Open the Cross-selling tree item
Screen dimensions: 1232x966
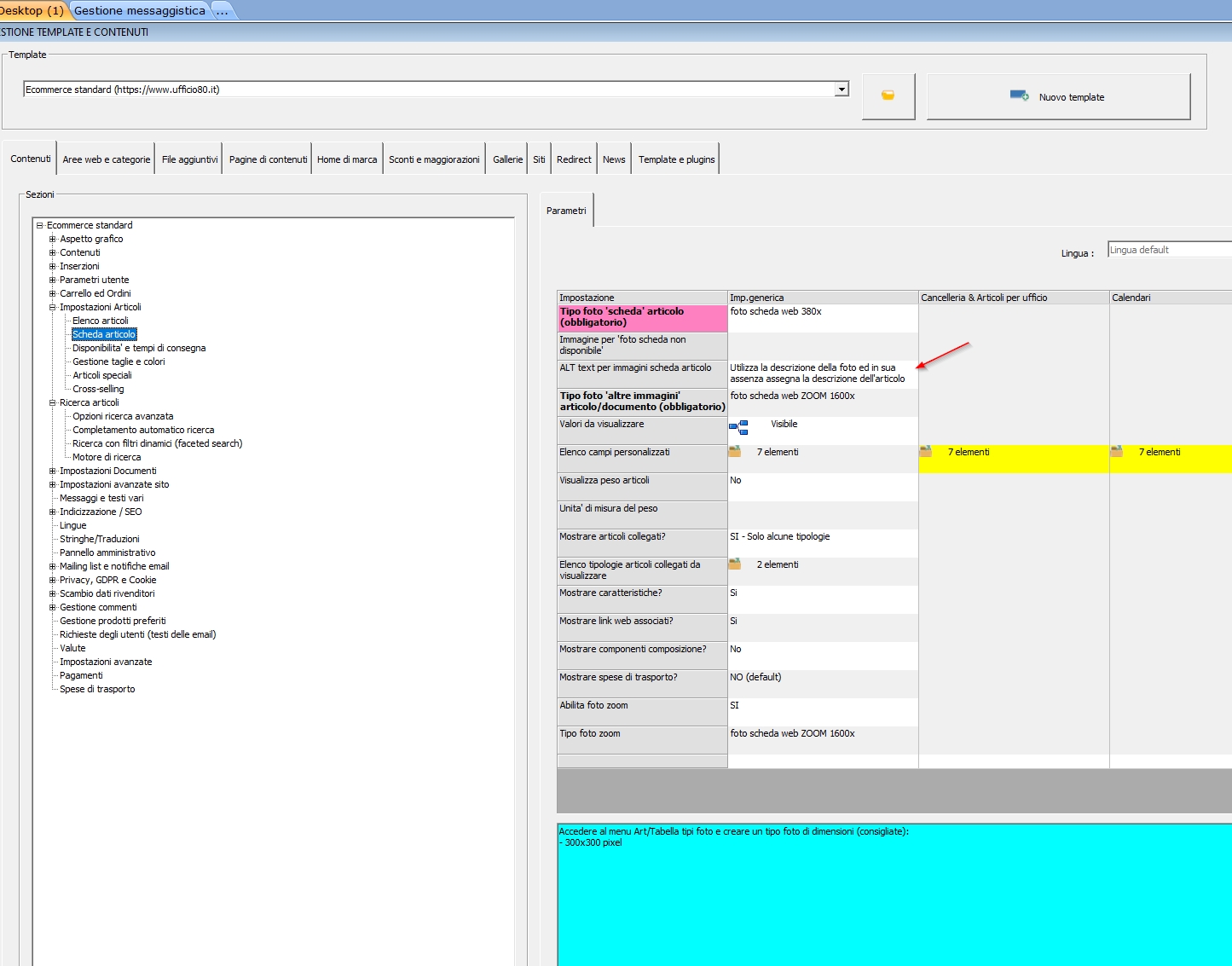pos(98,389)
